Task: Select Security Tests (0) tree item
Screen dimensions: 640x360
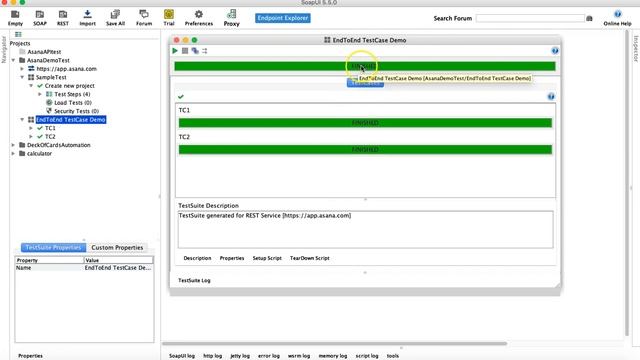Action: point(76,111)
